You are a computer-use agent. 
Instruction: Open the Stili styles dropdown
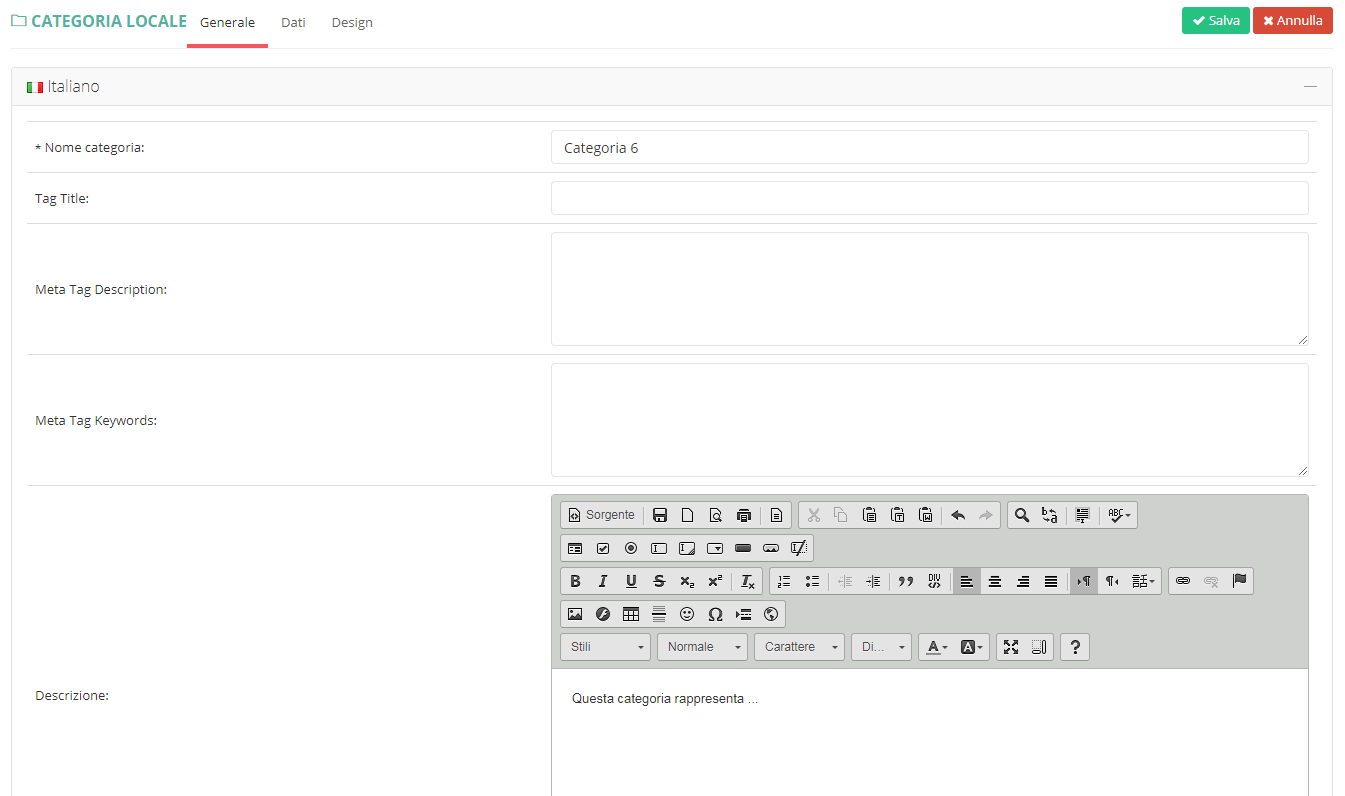(606, 647)
